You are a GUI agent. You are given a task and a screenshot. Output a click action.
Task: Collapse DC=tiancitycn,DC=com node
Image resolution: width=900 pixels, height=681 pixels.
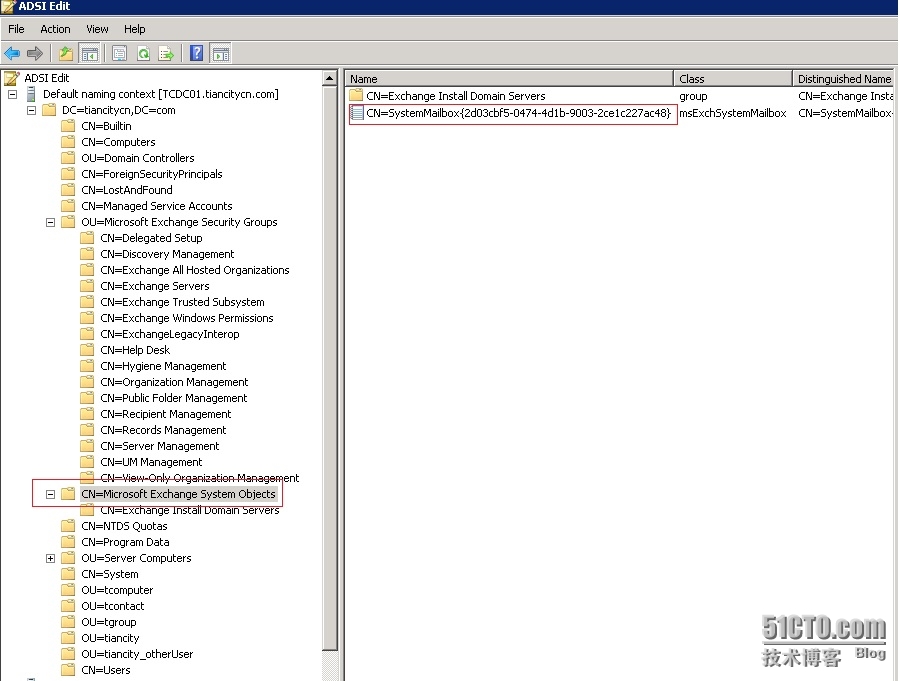coord(32,110)
